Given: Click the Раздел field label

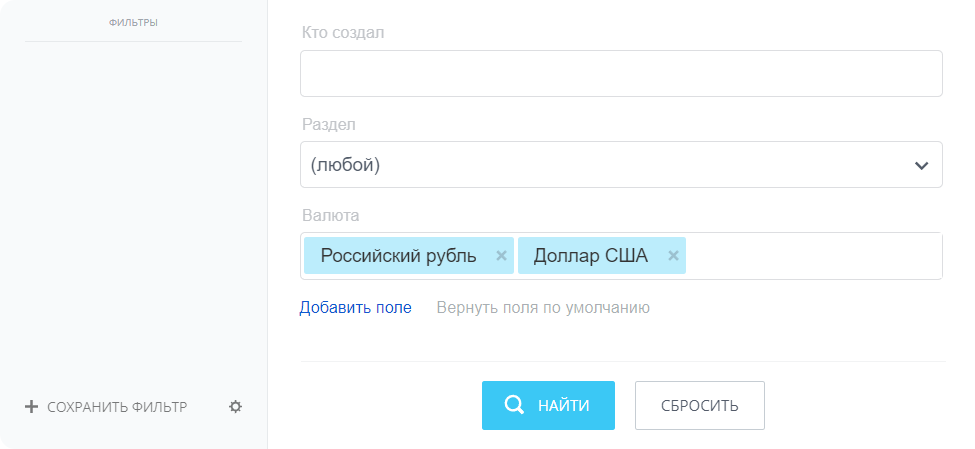Looking at the screenshot, I should pyautogui.click(x=329, y=124).
